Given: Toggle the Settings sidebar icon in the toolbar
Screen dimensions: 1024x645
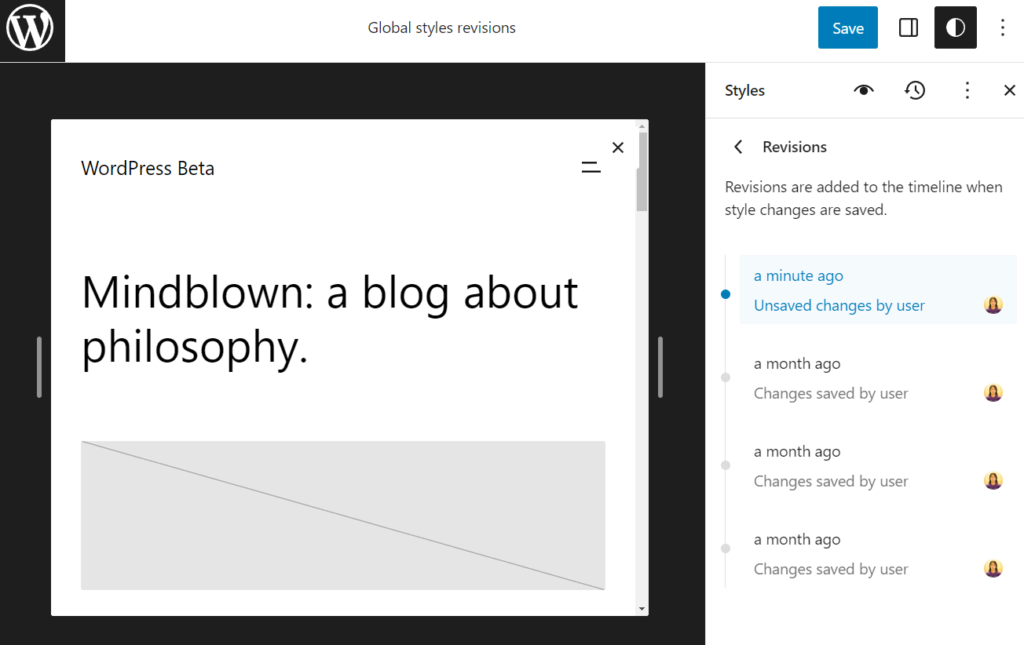Looking at the screenshot, I should pos(907,27).
